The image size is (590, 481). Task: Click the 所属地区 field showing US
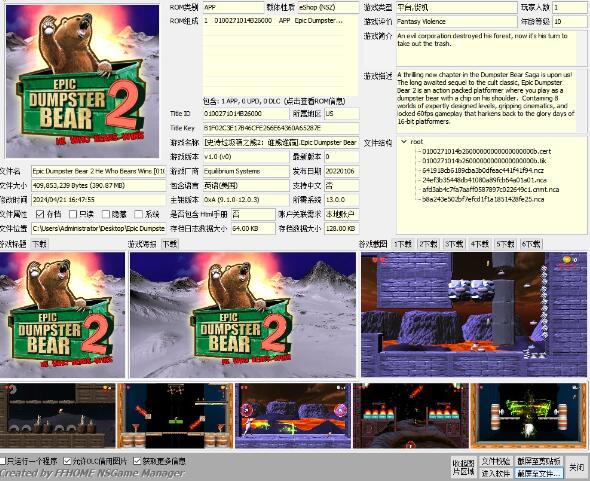coord(342,114)
